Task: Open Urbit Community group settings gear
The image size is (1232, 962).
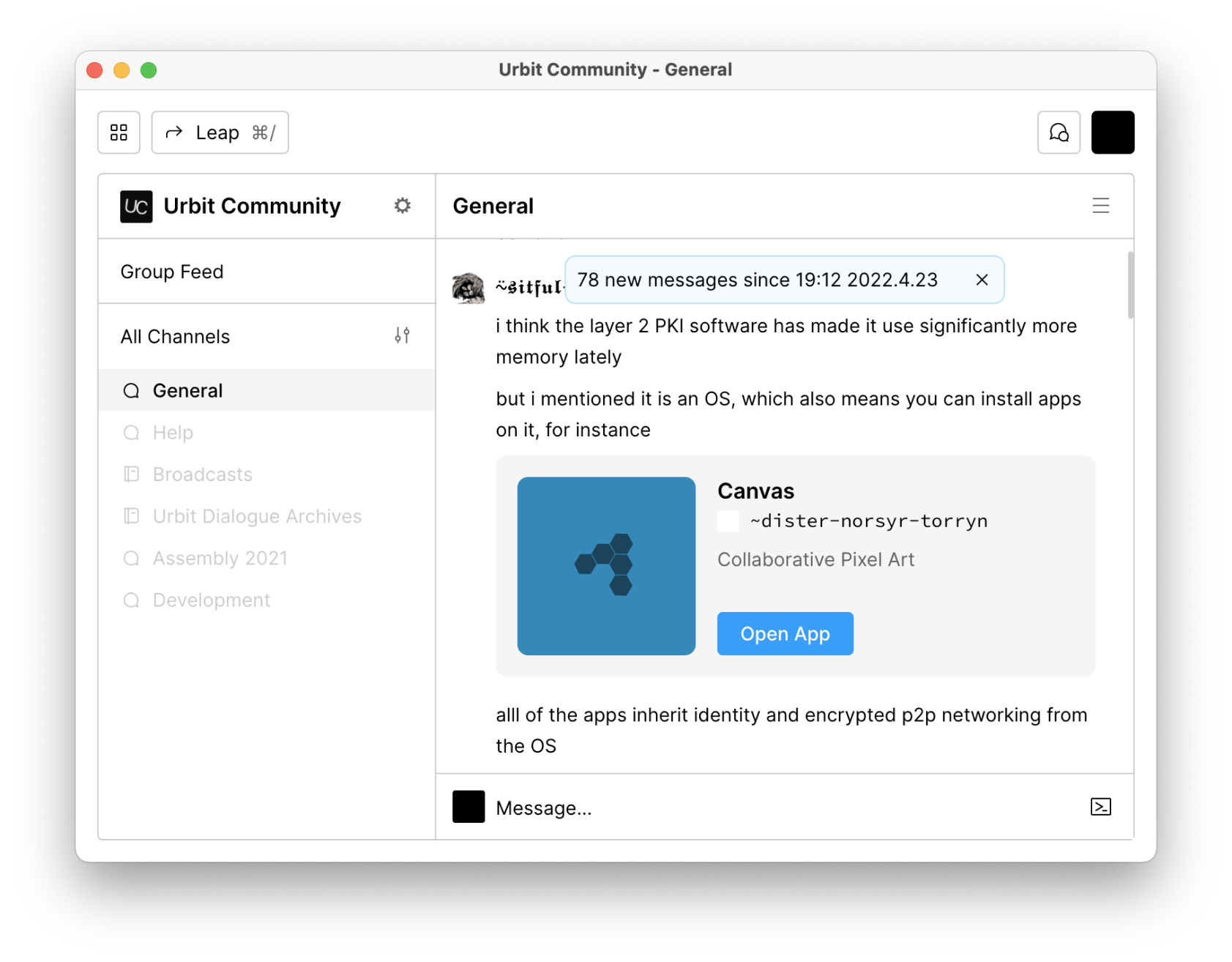Action: pos(402,206)
